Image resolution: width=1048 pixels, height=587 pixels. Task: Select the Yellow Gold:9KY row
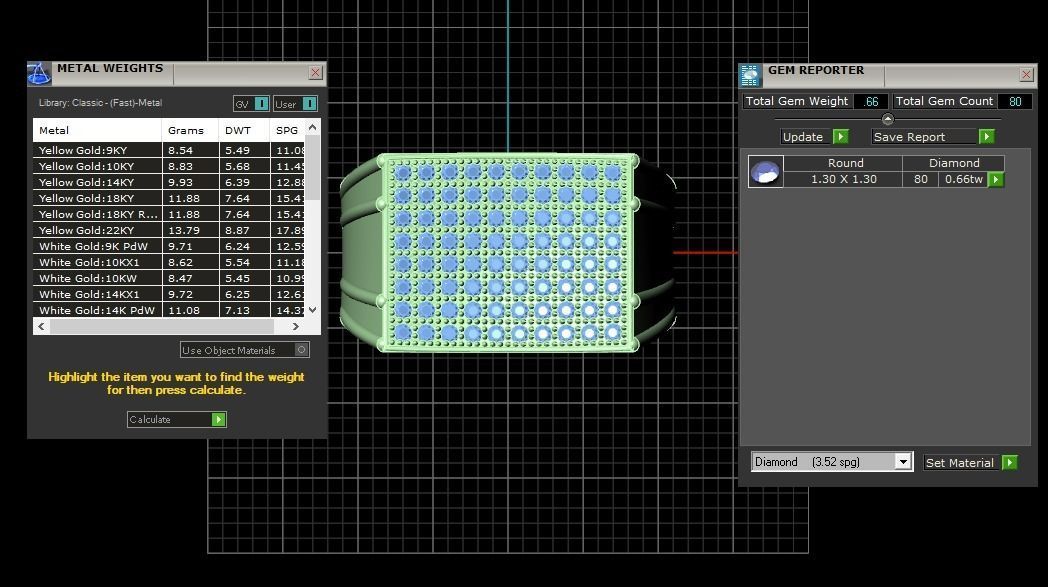[x=169, y=150]
